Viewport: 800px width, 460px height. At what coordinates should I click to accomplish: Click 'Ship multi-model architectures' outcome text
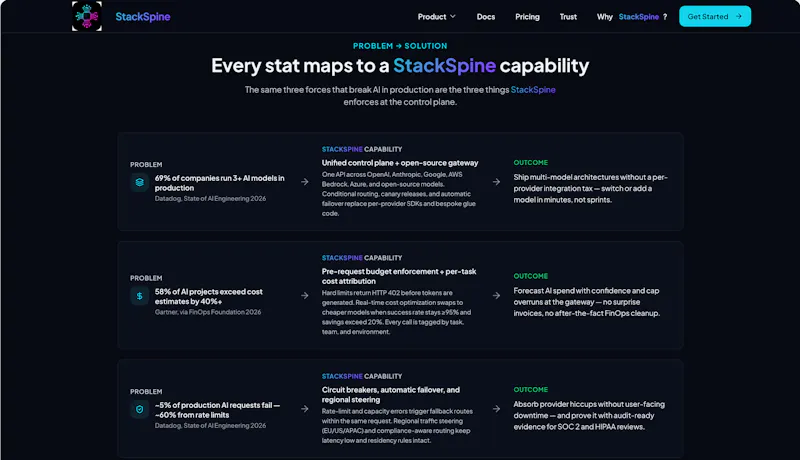[590, 189]
